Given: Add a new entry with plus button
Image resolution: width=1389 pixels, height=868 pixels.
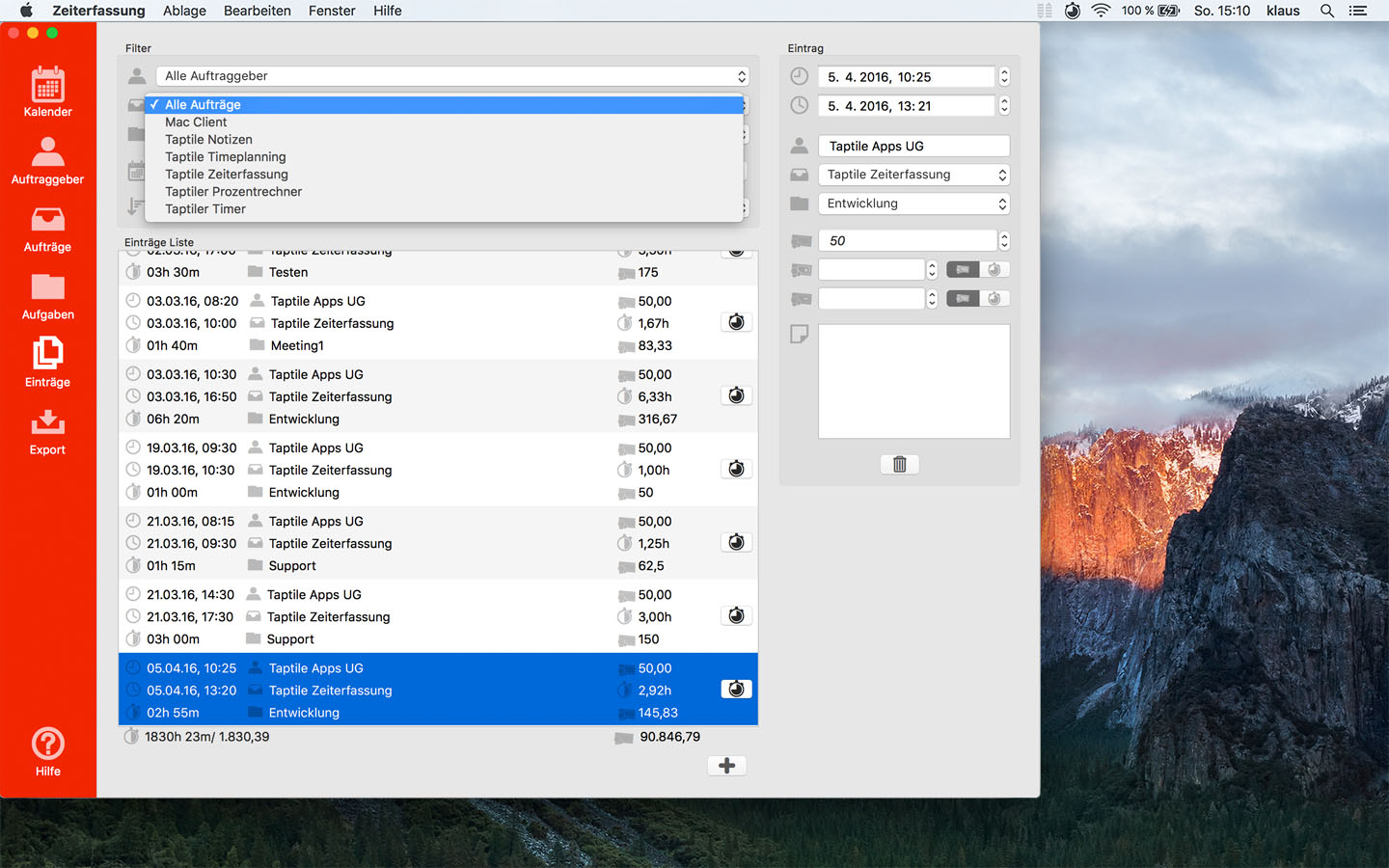Looking at the screenshot, I should click(727, 765).
